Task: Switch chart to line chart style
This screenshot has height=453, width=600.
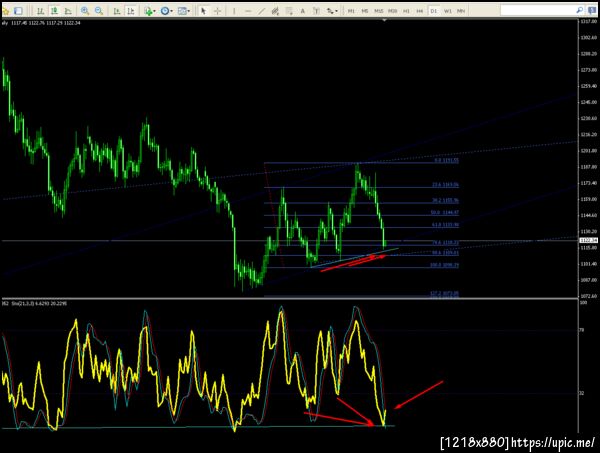Action: pos(68,11)
